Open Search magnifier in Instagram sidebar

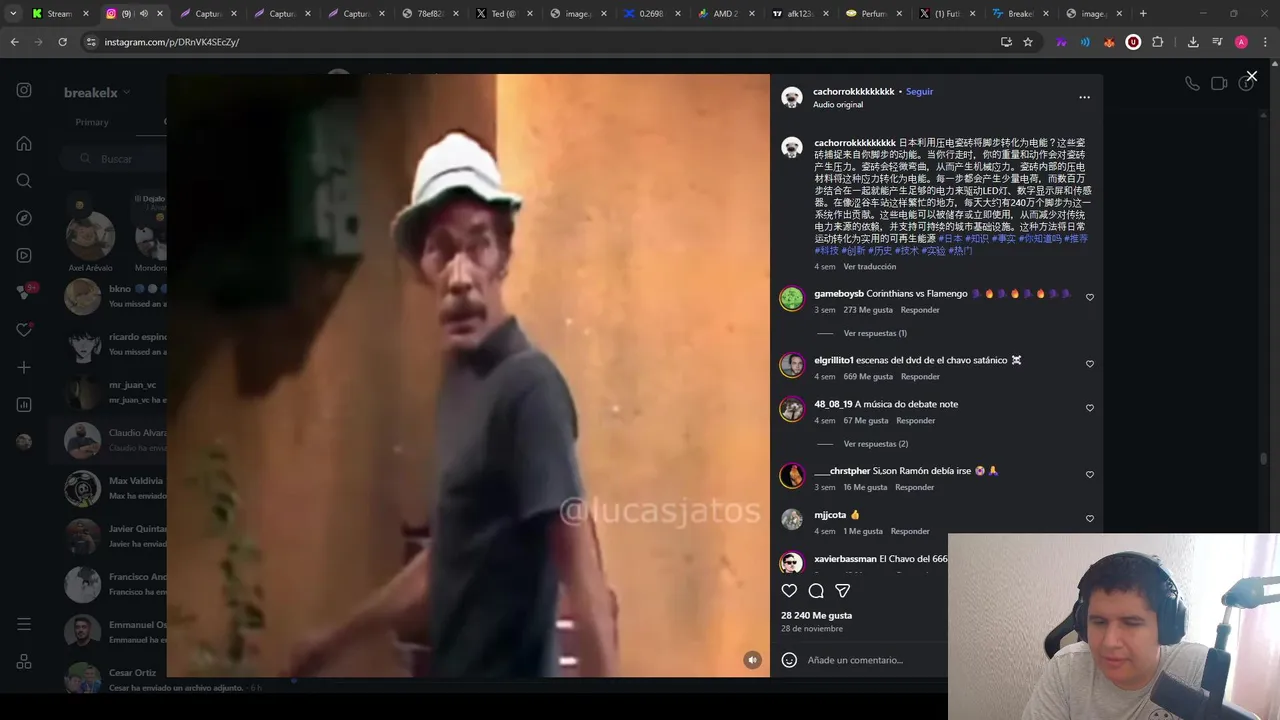point(24,181)
